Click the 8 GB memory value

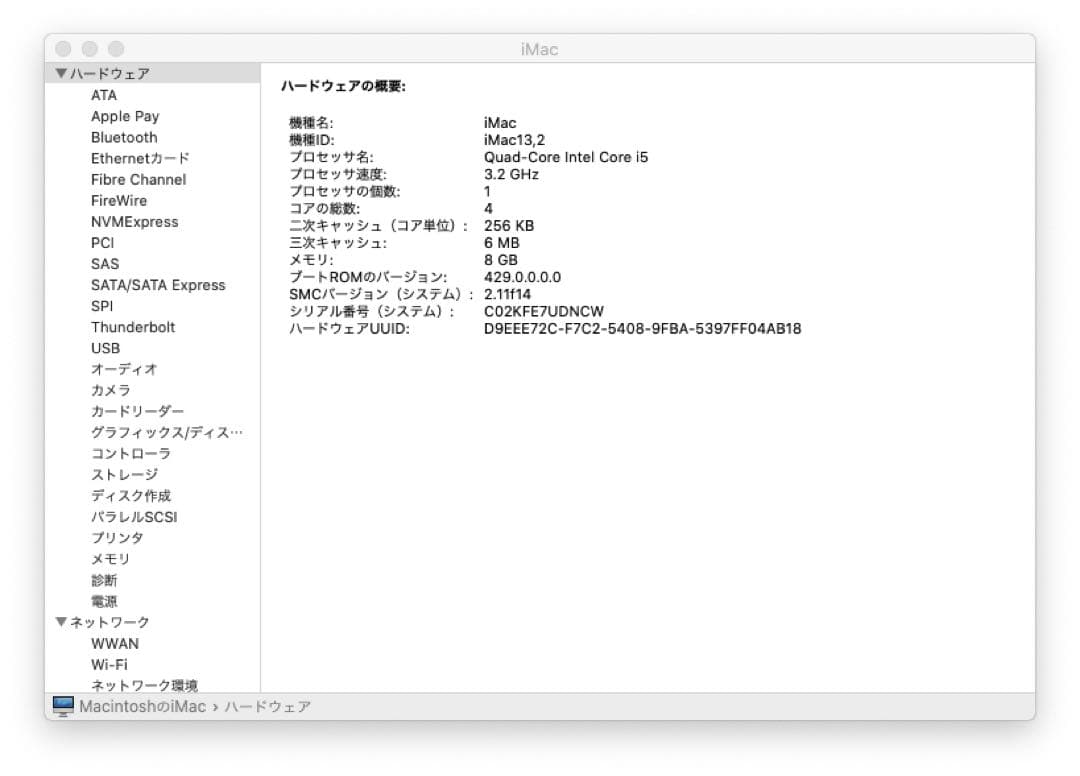point(500,260)
